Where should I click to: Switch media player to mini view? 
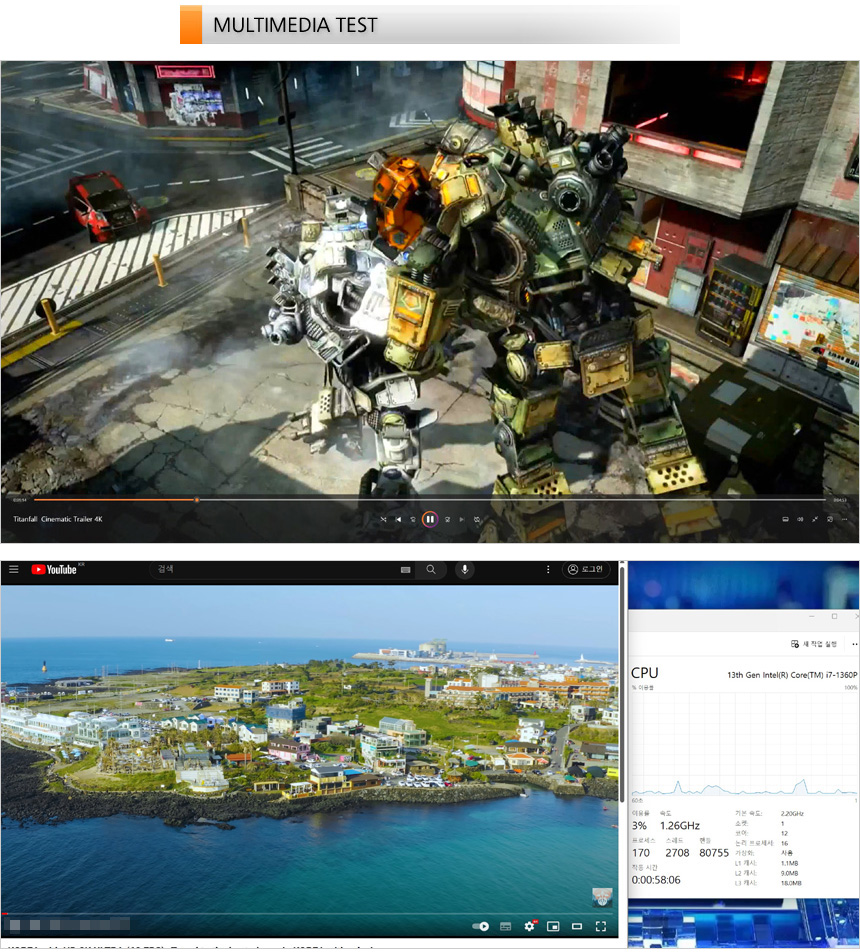coord(830,519)
